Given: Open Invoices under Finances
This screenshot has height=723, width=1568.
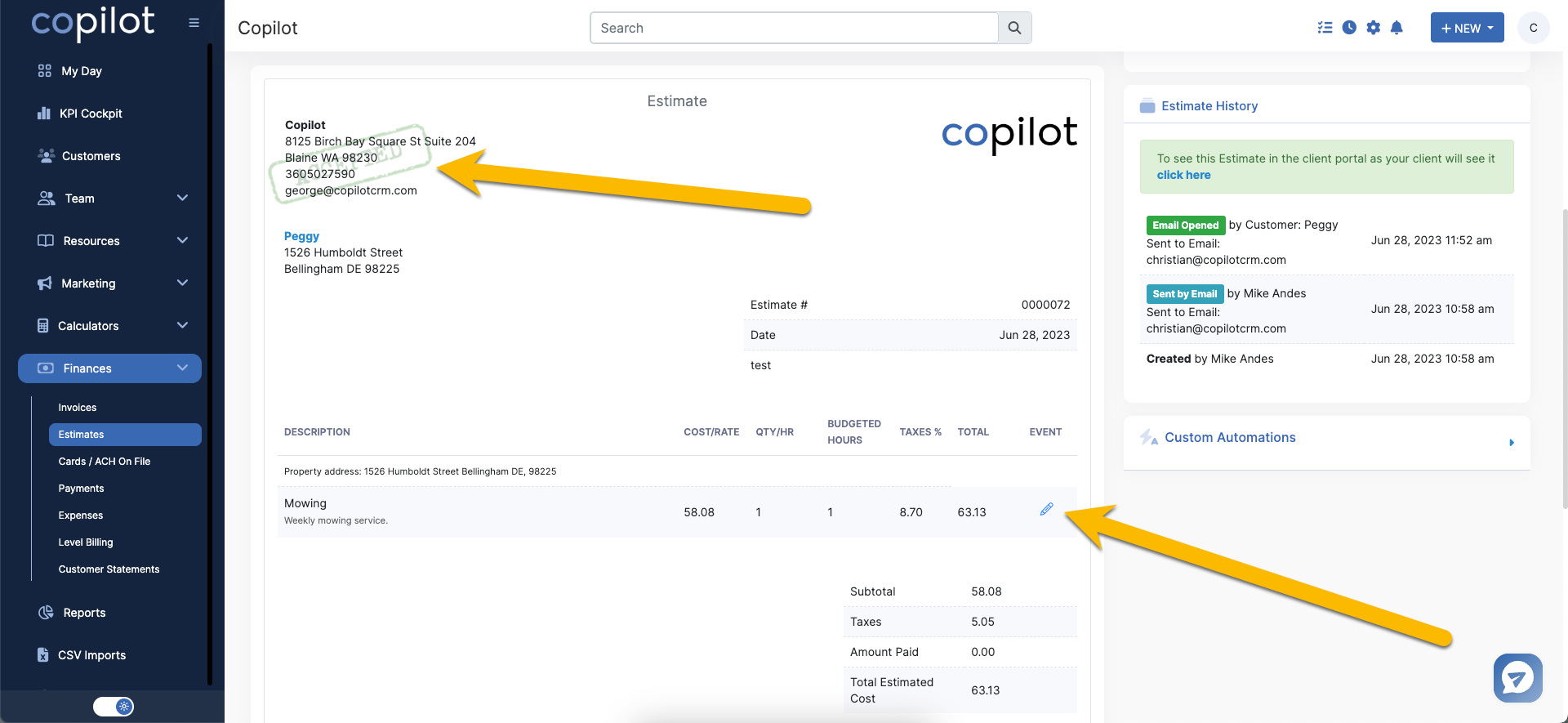Looking at the screenshot, I should tap(78, 408).
